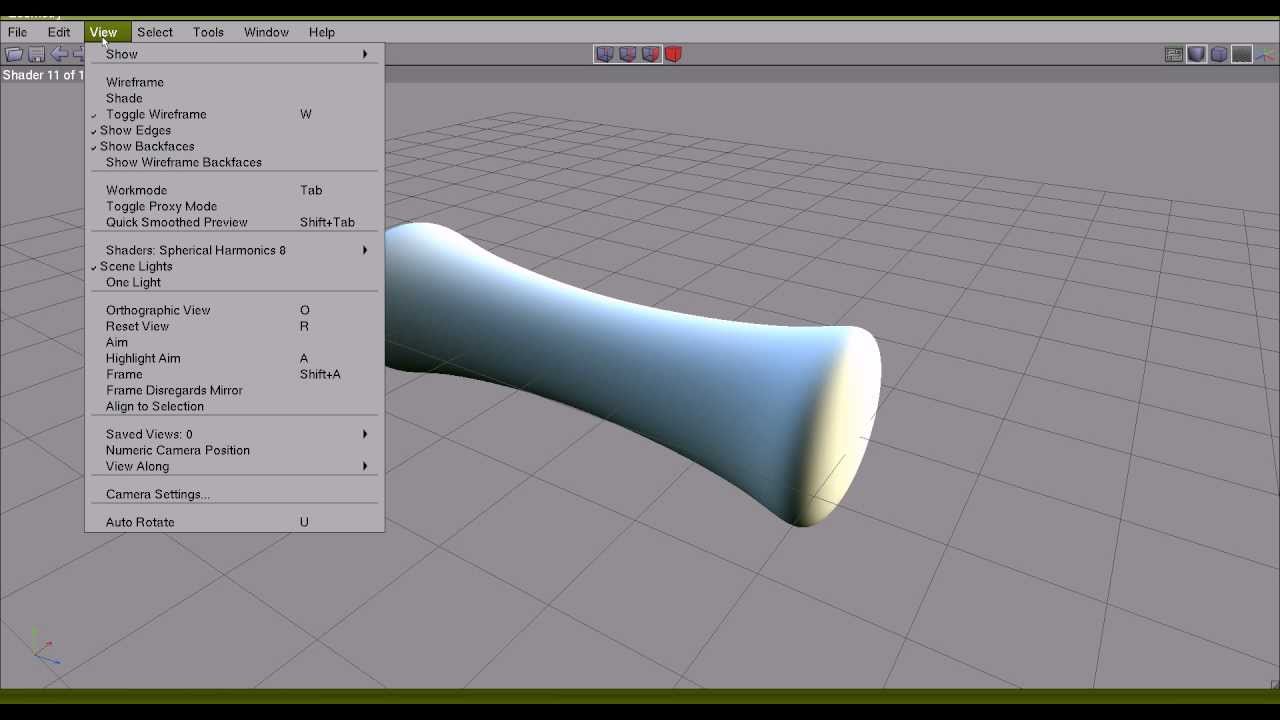
Task: Switch to Workmode
Action: [x=234, y=190]
